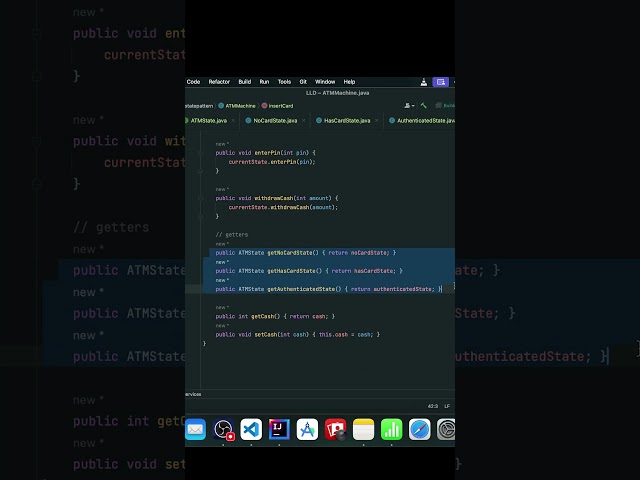The image size is (640, 480).
Task: Launch Visual Studio Code from dock
Action: pyautogui.click(x=251, y=429)
